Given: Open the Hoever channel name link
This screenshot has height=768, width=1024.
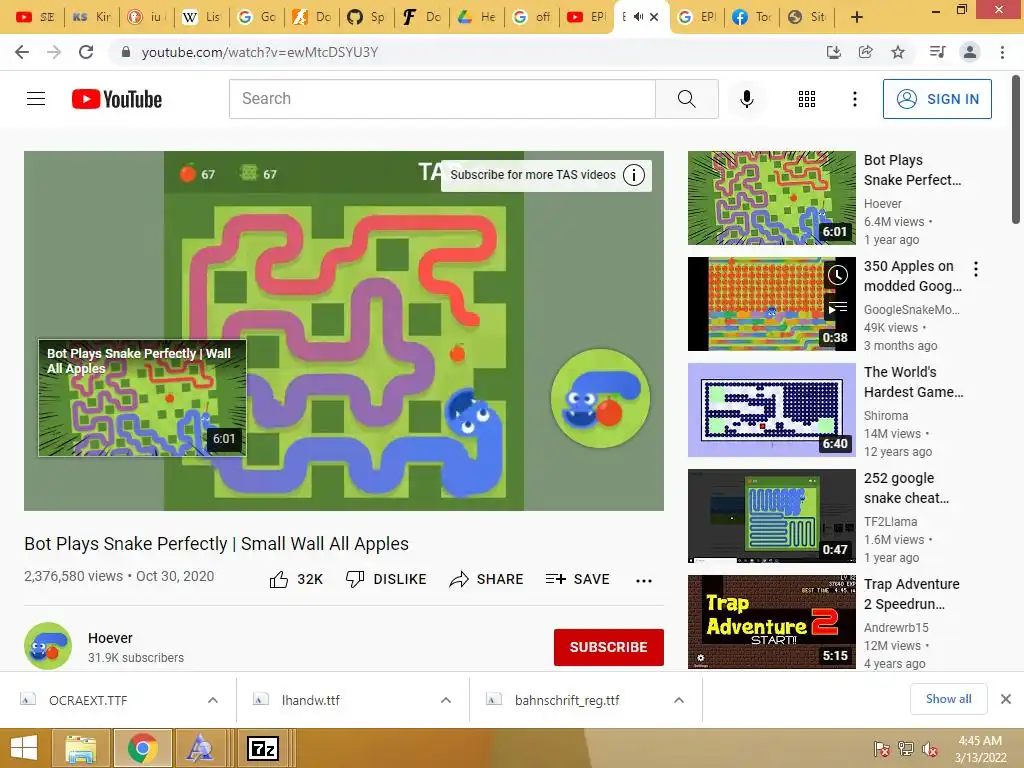Looking at the screenshot, I should [110, 638].
